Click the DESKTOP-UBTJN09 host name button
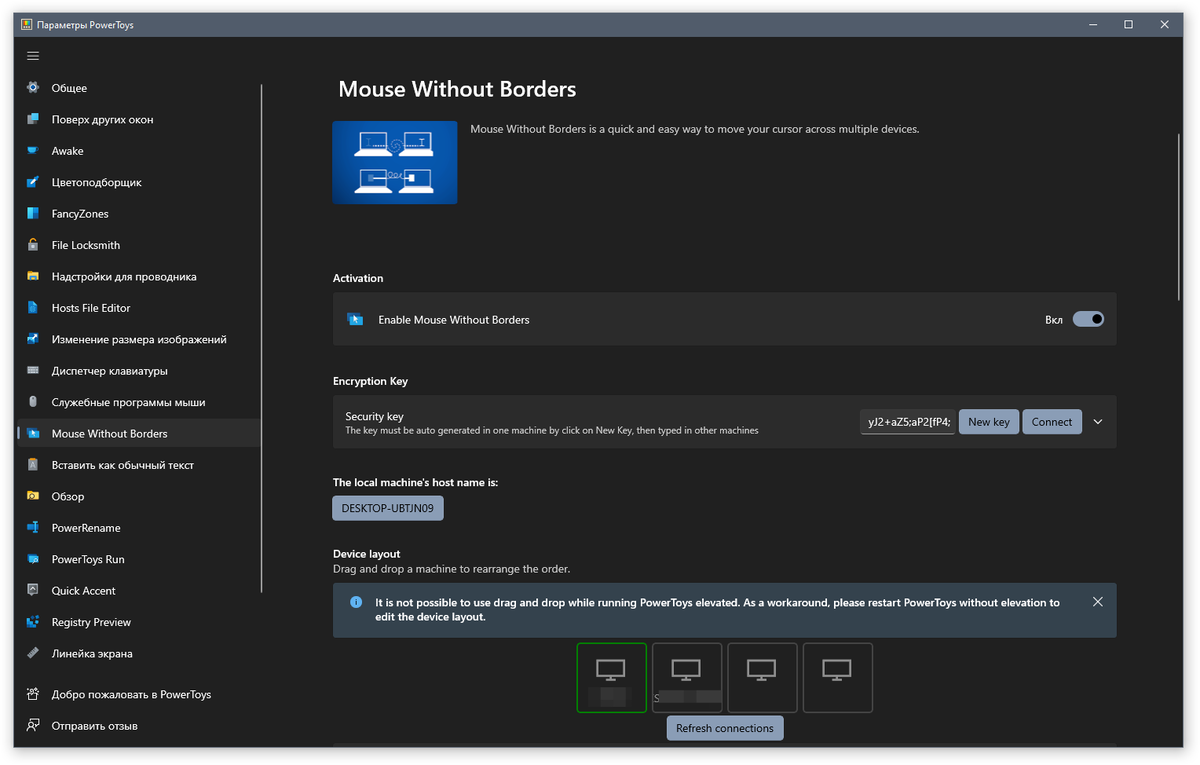 [x=388, y=508]
